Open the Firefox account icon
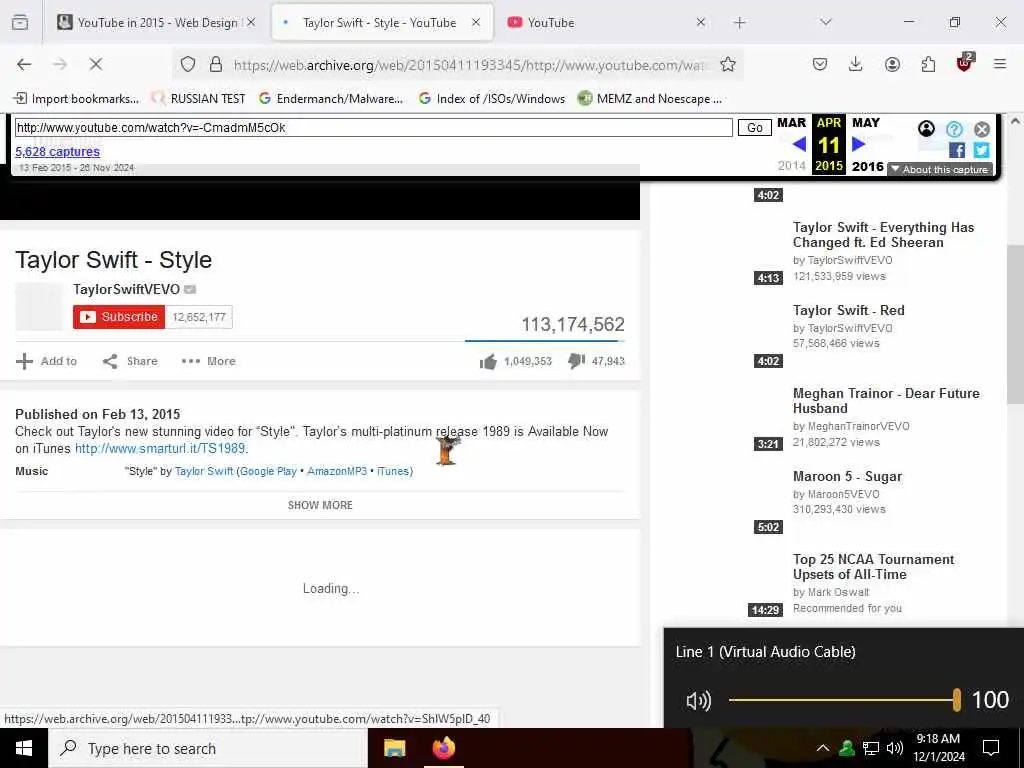Image resolution: width=1024 pixels, height=768 pixels. (x=892, y=64)
